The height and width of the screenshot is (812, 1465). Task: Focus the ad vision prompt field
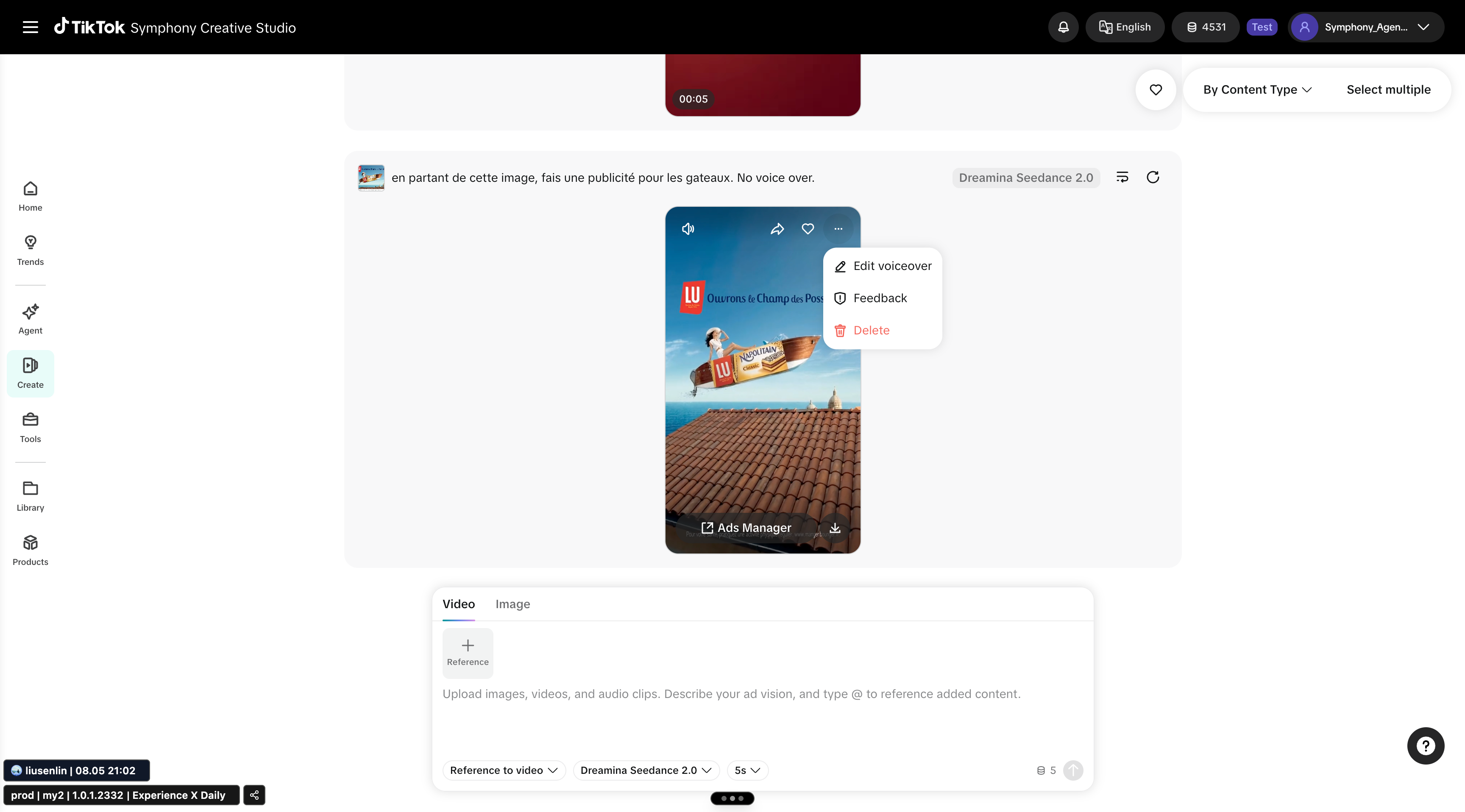762,717
